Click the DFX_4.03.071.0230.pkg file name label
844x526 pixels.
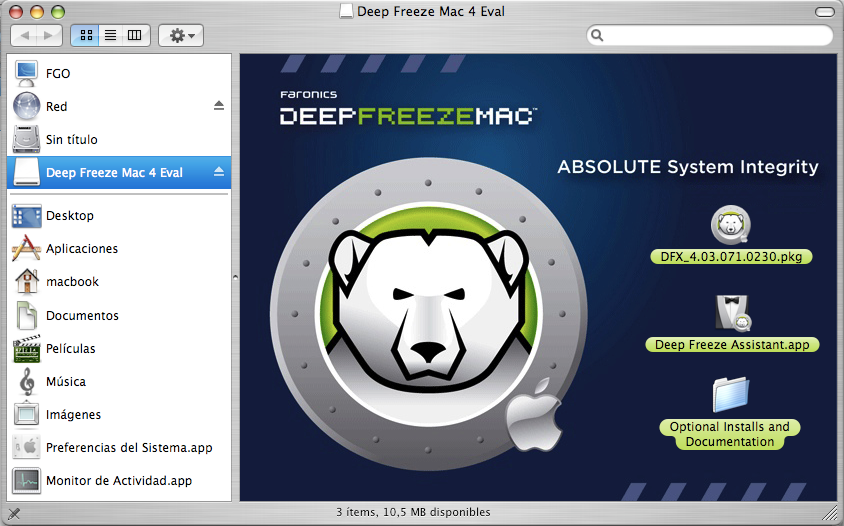(x=731, y=257)
